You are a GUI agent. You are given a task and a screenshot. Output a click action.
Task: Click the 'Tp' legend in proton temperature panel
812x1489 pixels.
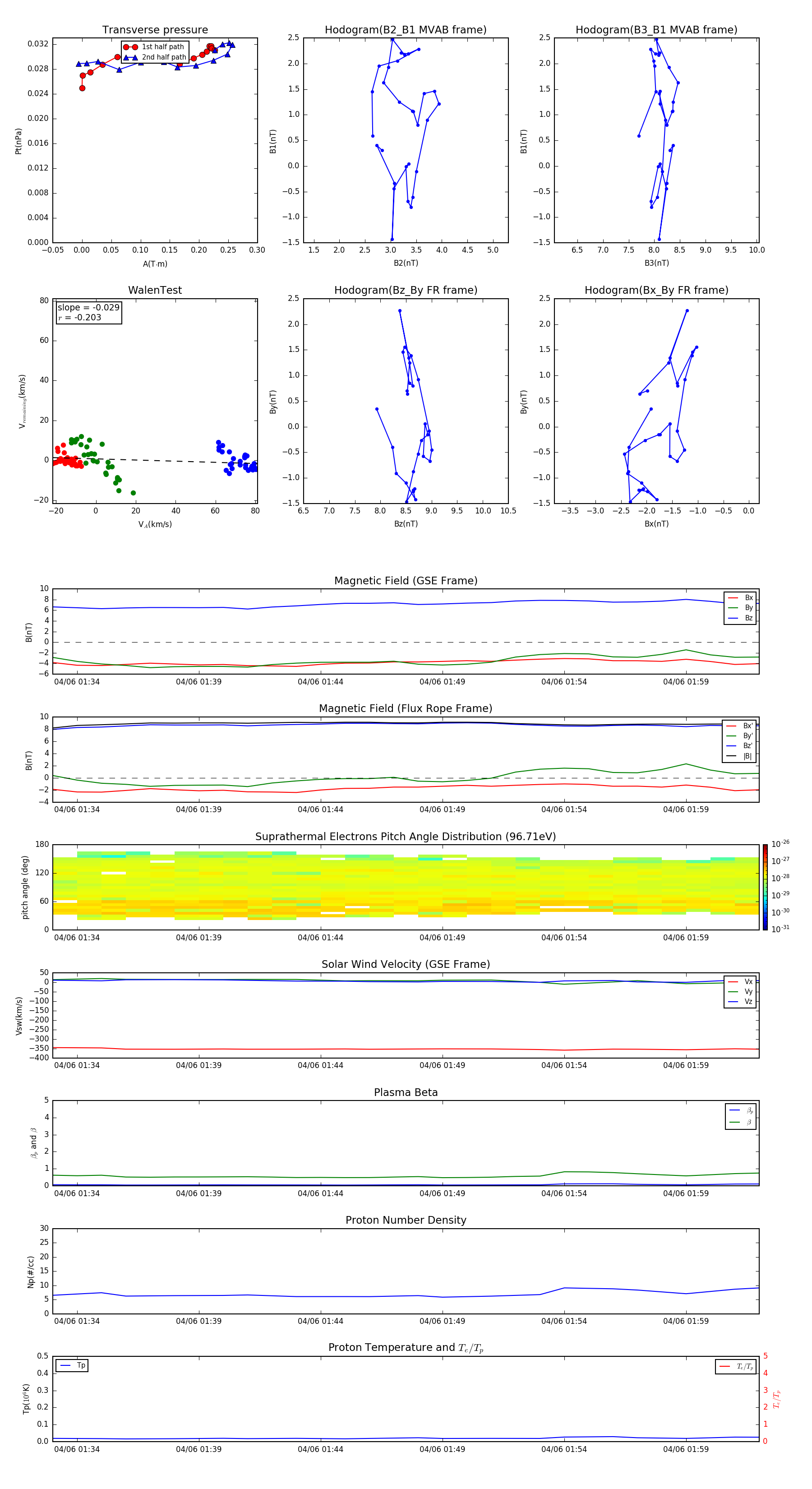72,1365
